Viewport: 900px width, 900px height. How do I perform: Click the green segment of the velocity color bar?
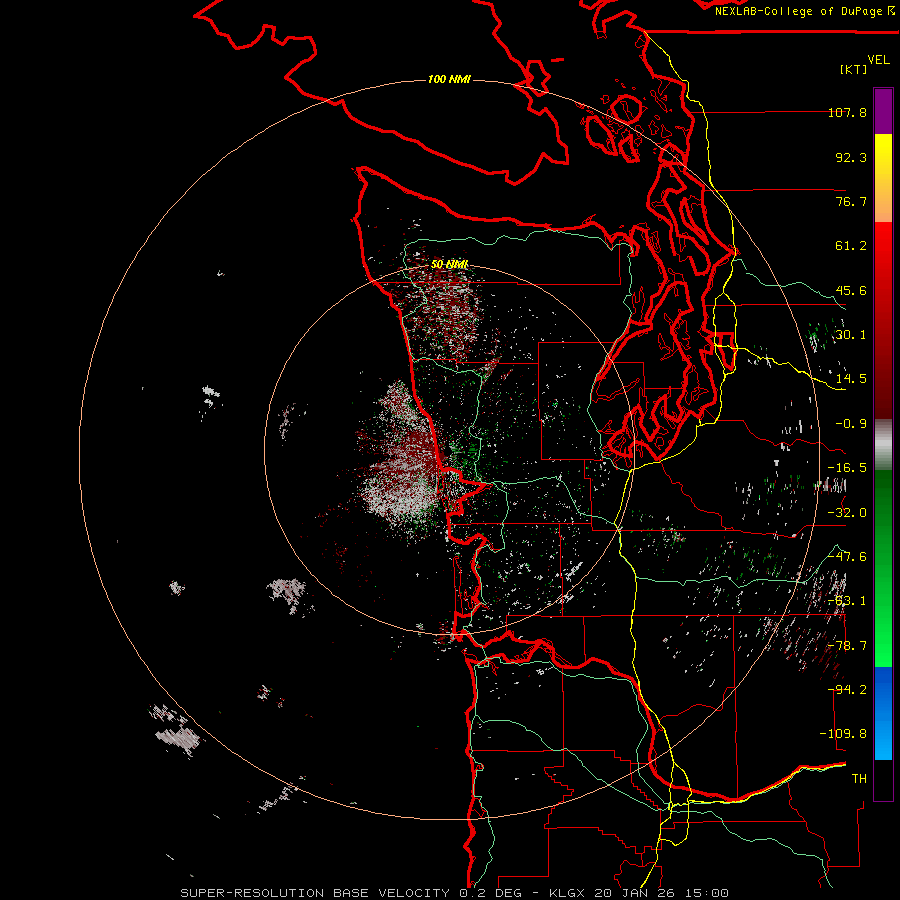tap(883, 569)
